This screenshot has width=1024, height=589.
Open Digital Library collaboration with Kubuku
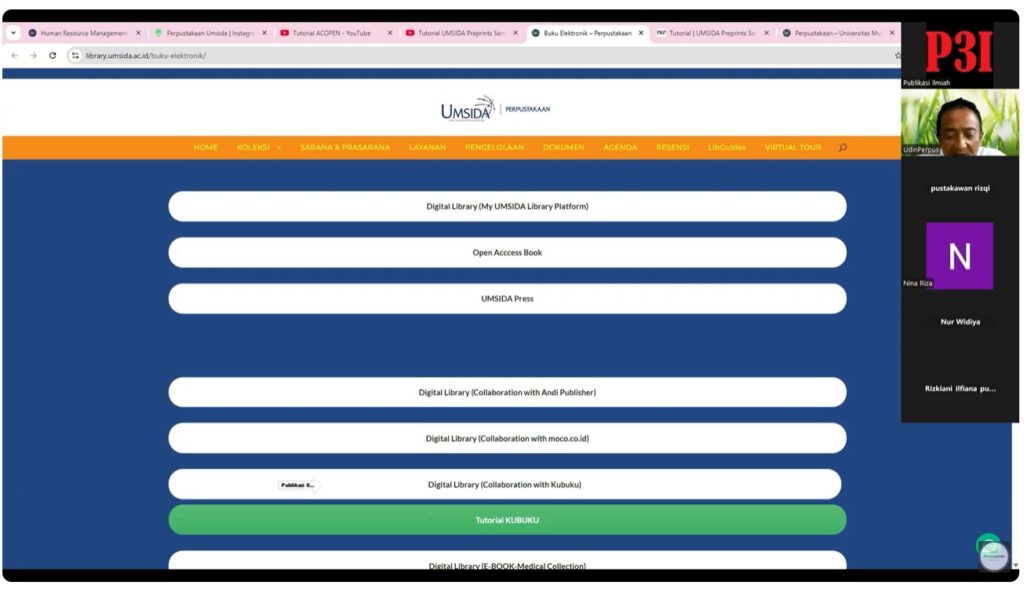pos(505,485)
